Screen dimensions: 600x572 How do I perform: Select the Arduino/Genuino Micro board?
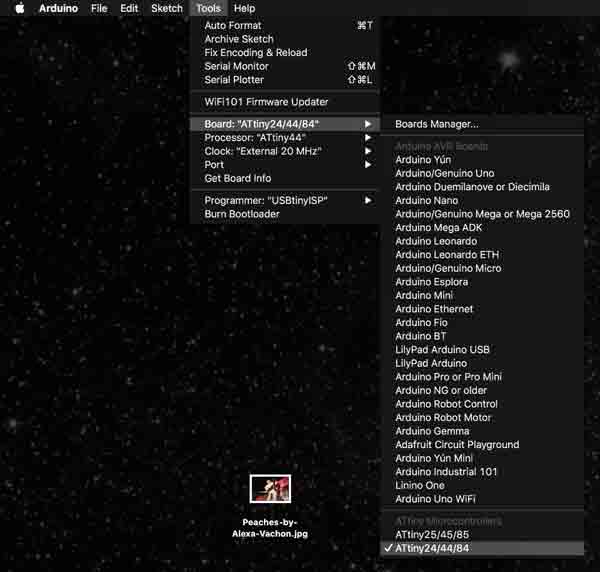[483, 268]
